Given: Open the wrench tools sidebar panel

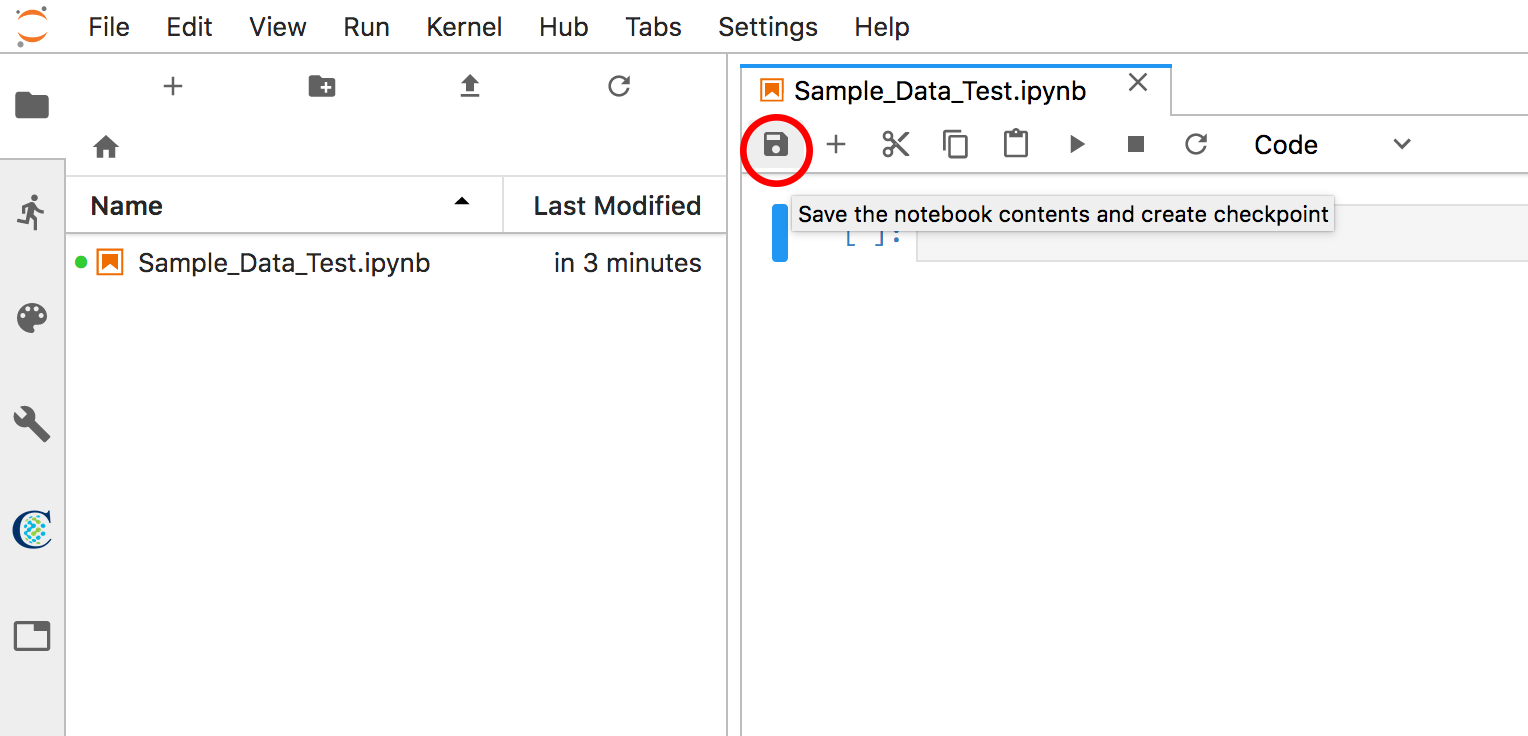Looking at the screenshot, I should click(x=32, y=424).
